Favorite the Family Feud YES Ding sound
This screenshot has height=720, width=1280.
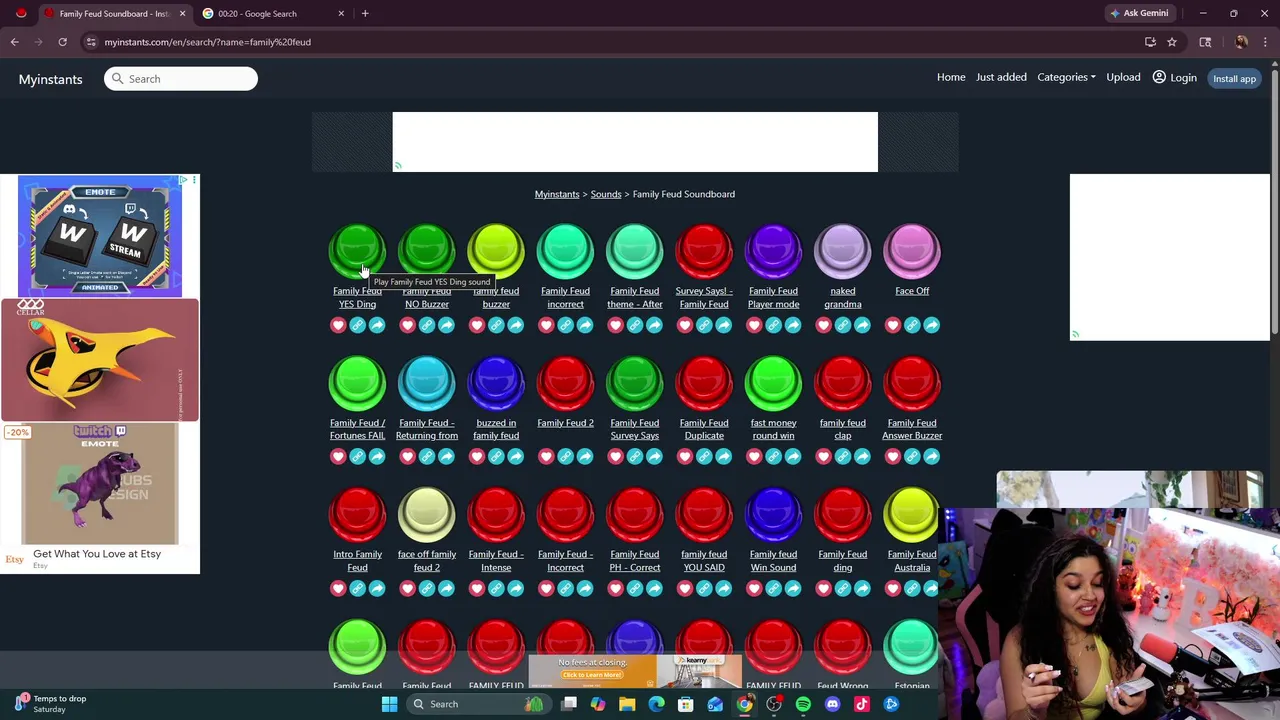pos(338,325)
